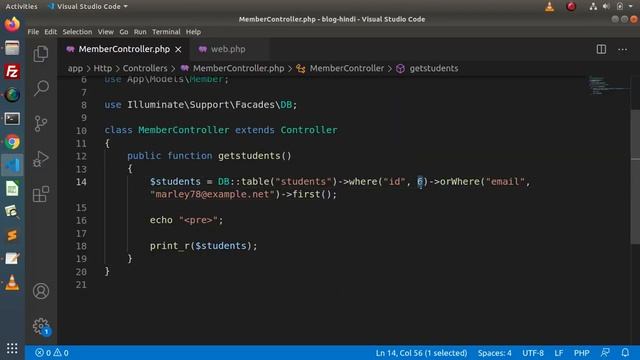The height and width of the screenshot is (360, 640).
Task: Open notifications bell in status bar
Action: point(625,353)
